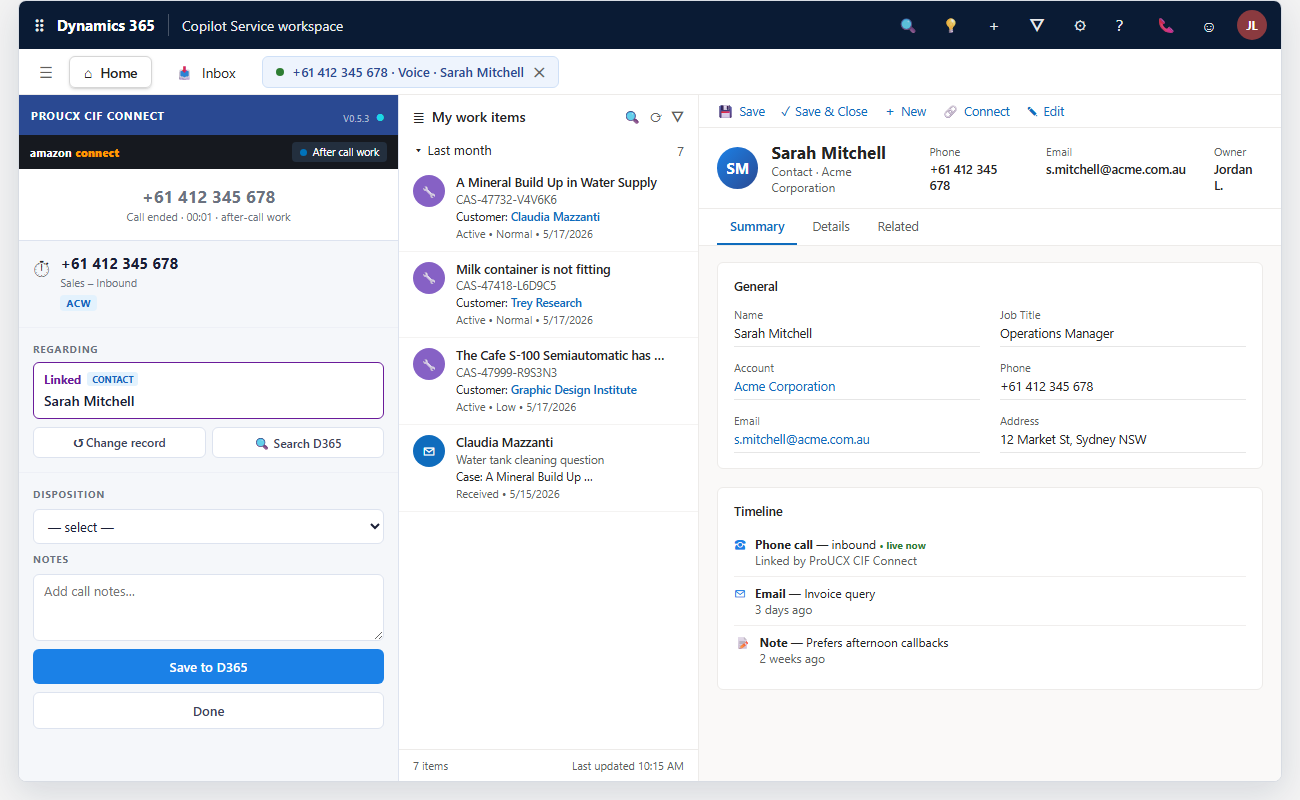Click the email icon for Claudia Mazzanti item
Image resolution: width=1300 pixels, height=800 pixels.
coord(429,451)
